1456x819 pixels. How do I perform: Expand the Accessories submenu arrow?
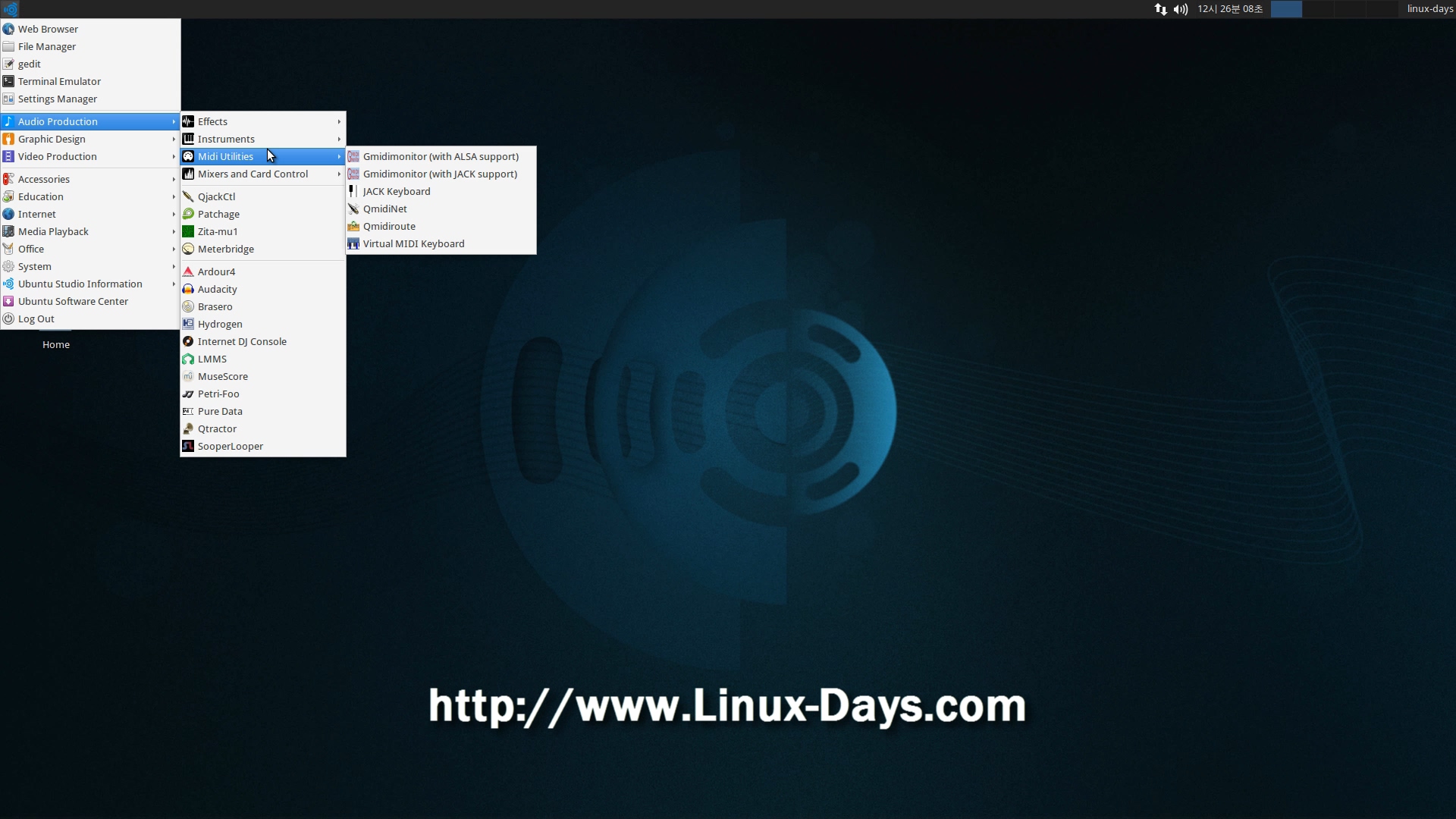tap(174, 179)
